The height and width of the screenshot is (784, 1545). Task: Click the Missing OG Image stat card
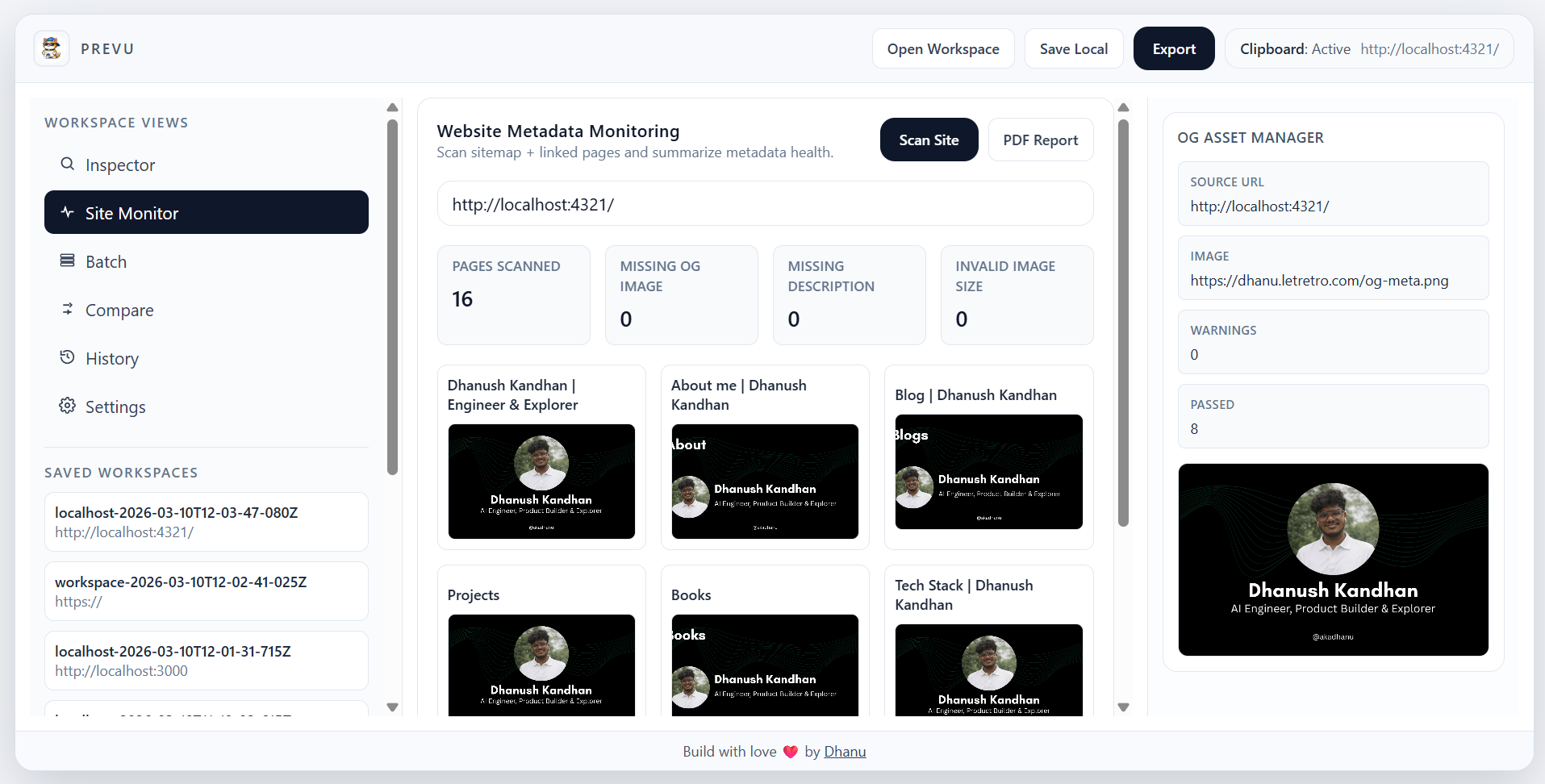(682, 295)
